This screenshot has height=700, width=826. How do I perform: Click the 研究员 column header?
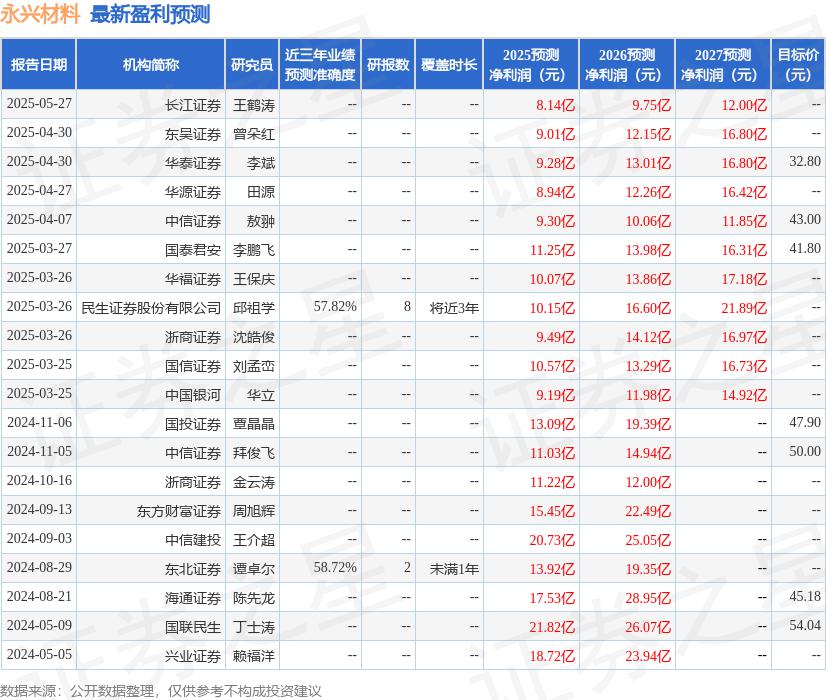click(252, 64)
